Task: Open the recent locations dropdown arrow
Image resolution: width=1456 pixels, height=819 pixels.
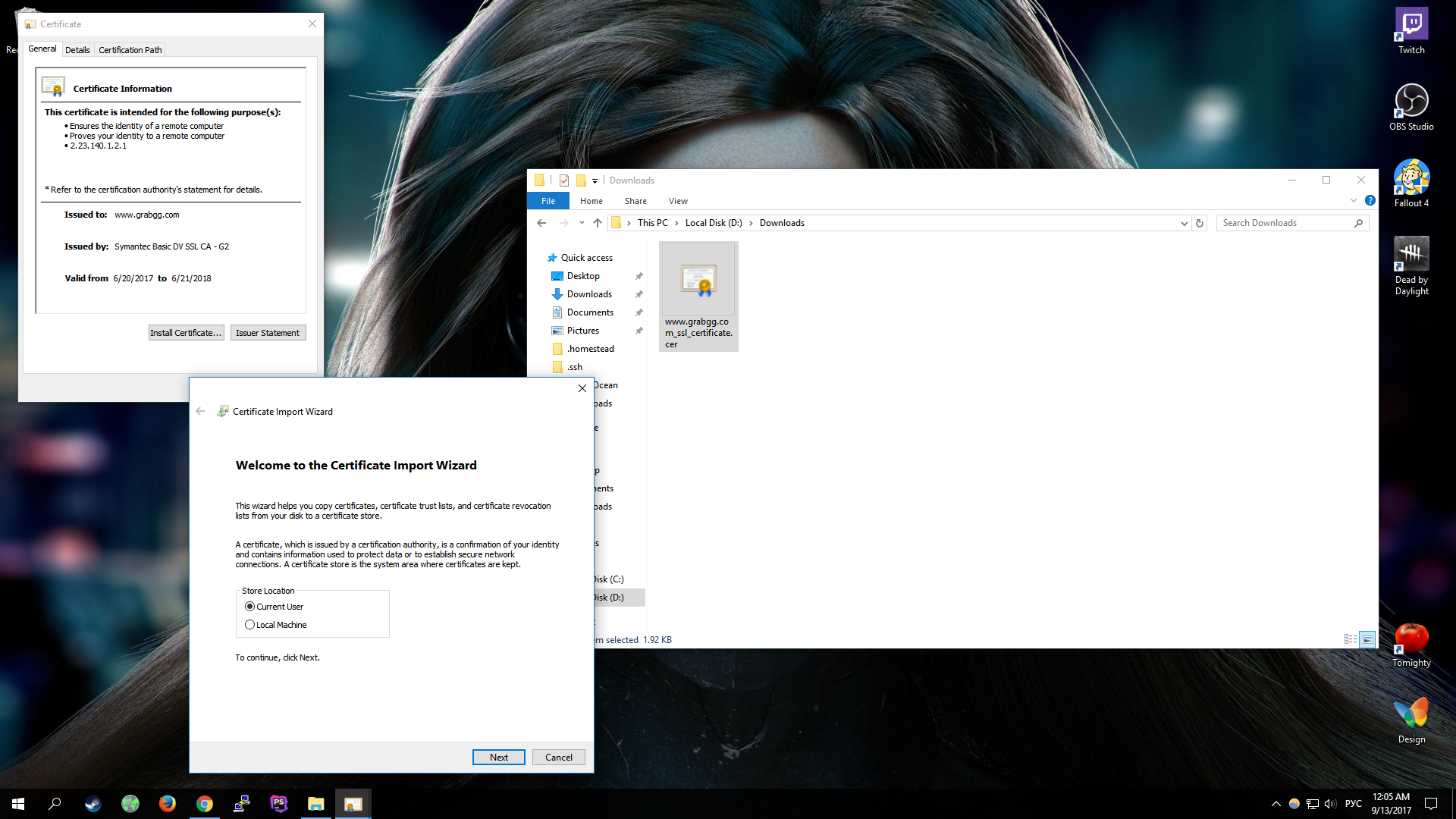Action: pos(582,223)
